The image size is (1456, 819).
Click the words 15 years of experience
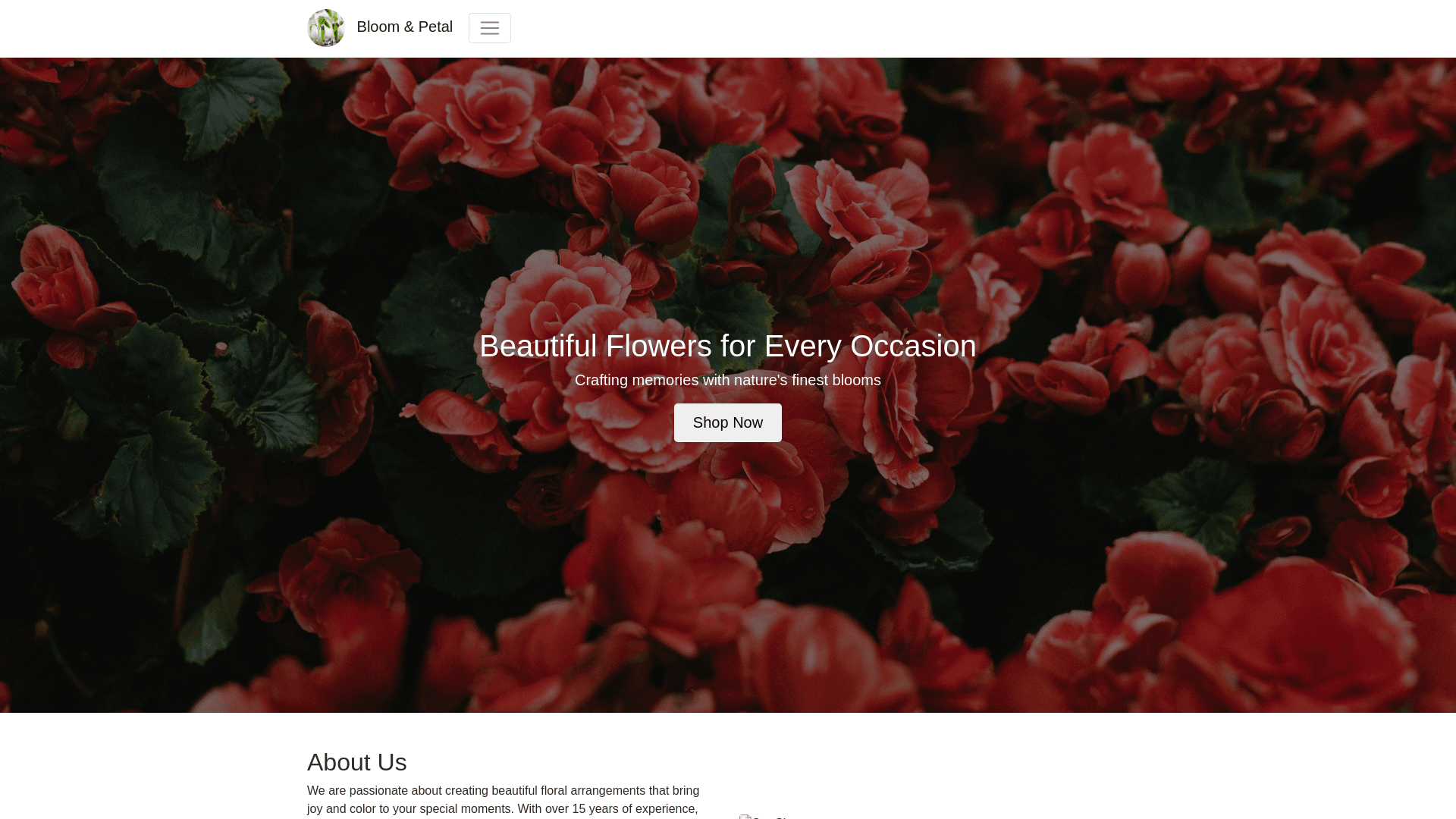[x=634, y=809]
